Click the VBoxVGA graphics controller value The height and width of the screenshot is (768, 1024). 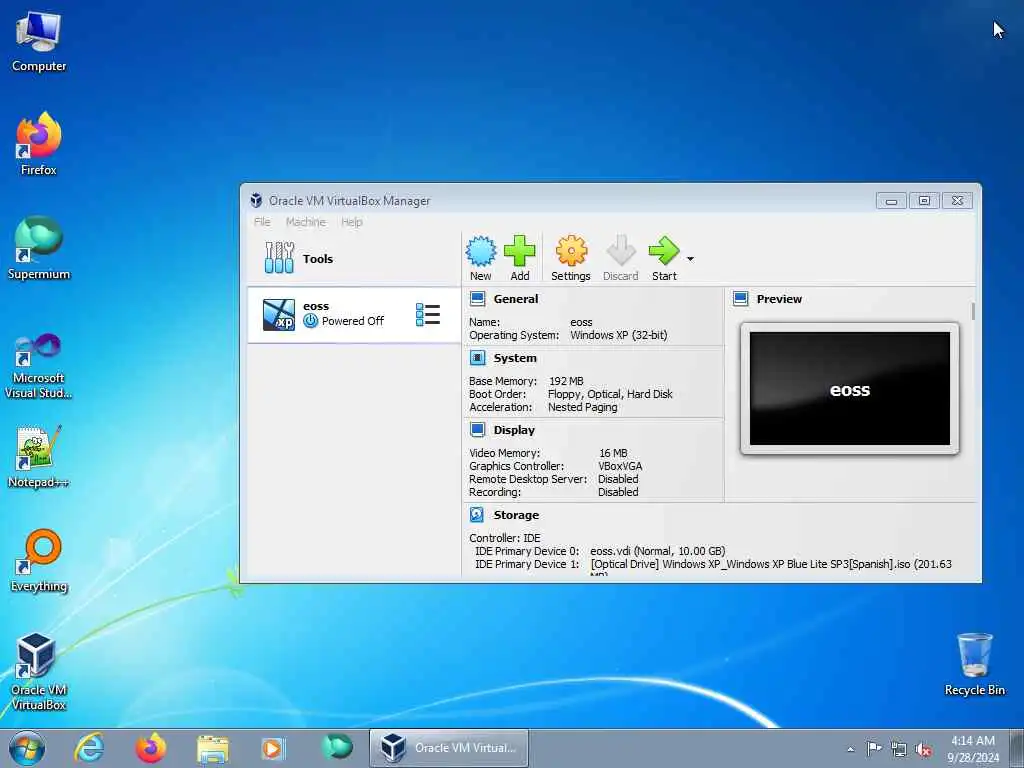tap(620, 466)
